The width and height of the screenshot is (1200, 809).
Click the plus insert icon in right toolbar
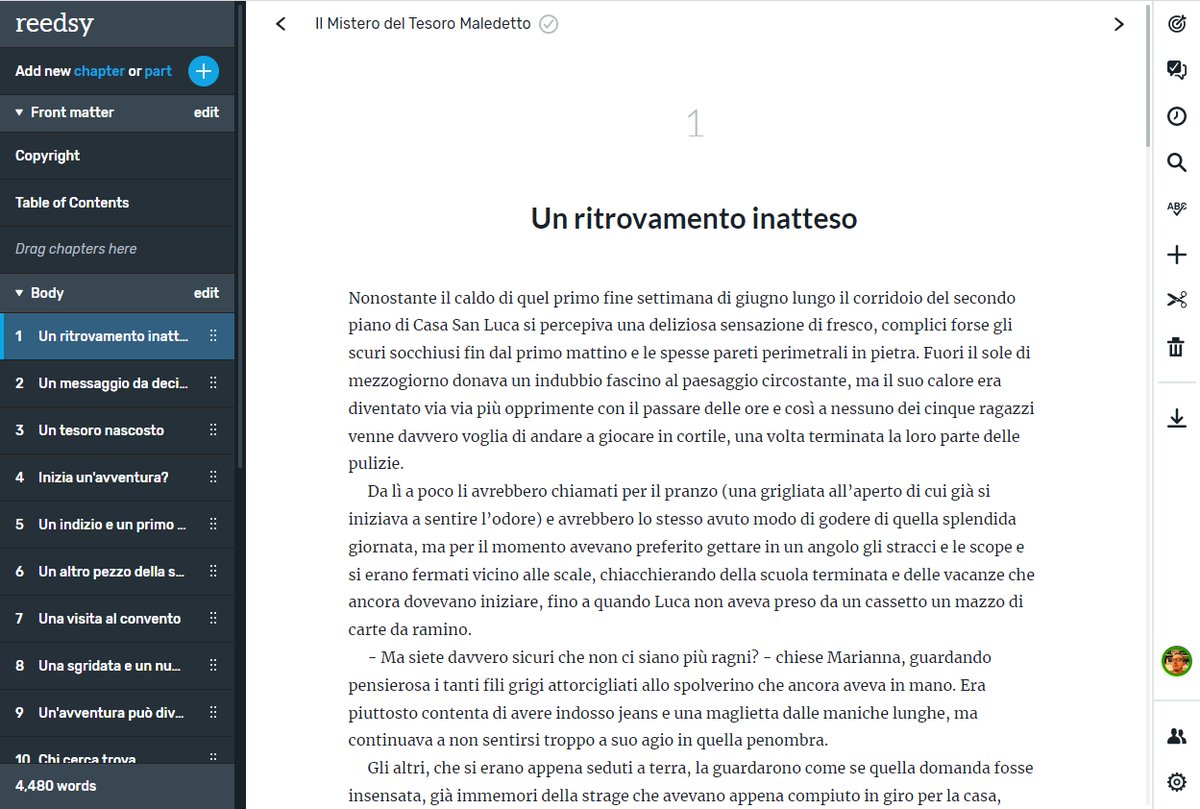pos(1177,254)
